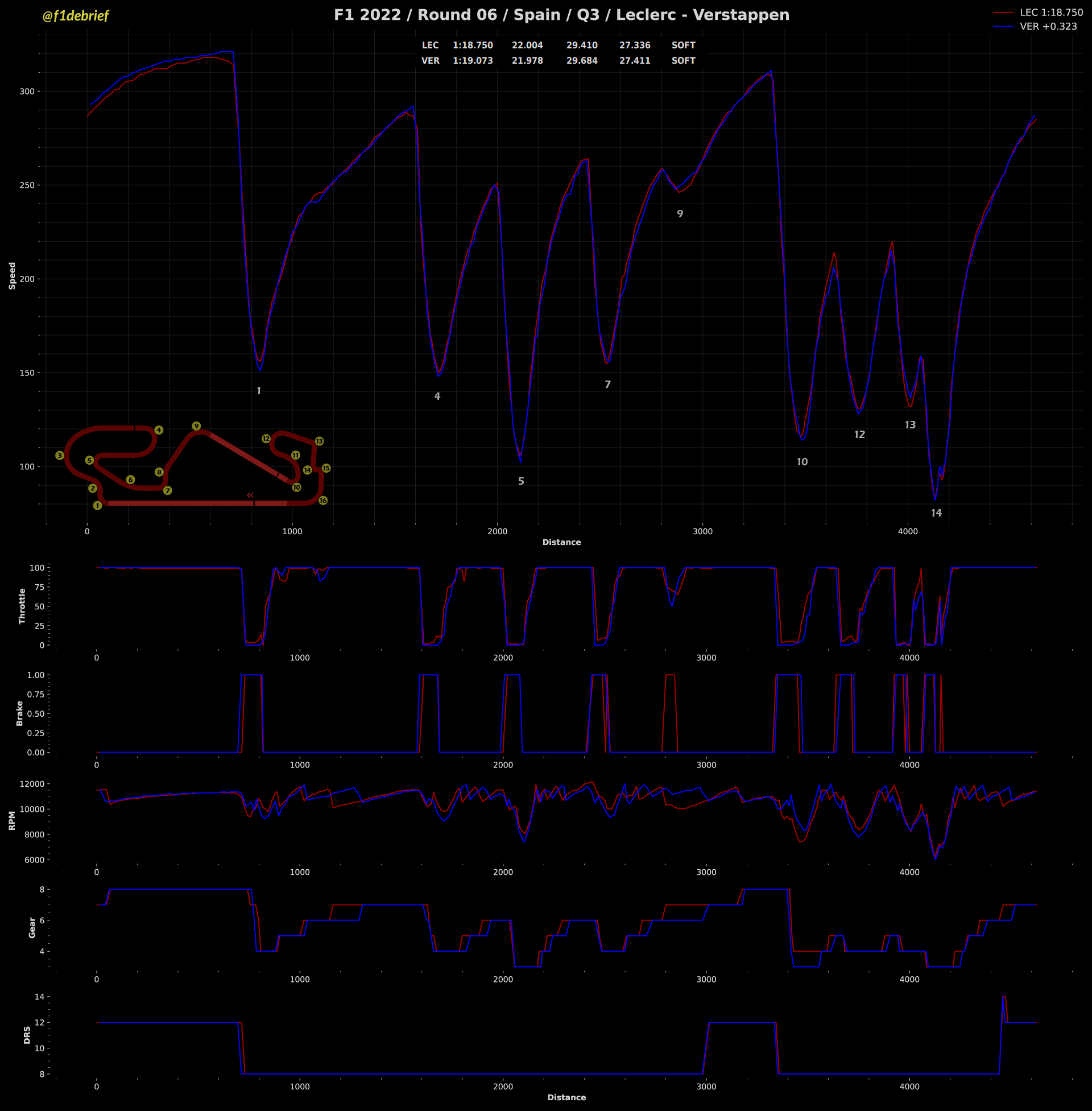Click corner label 5 on speed chart
The image size is (1092, 1111).
tap(521, 481)
